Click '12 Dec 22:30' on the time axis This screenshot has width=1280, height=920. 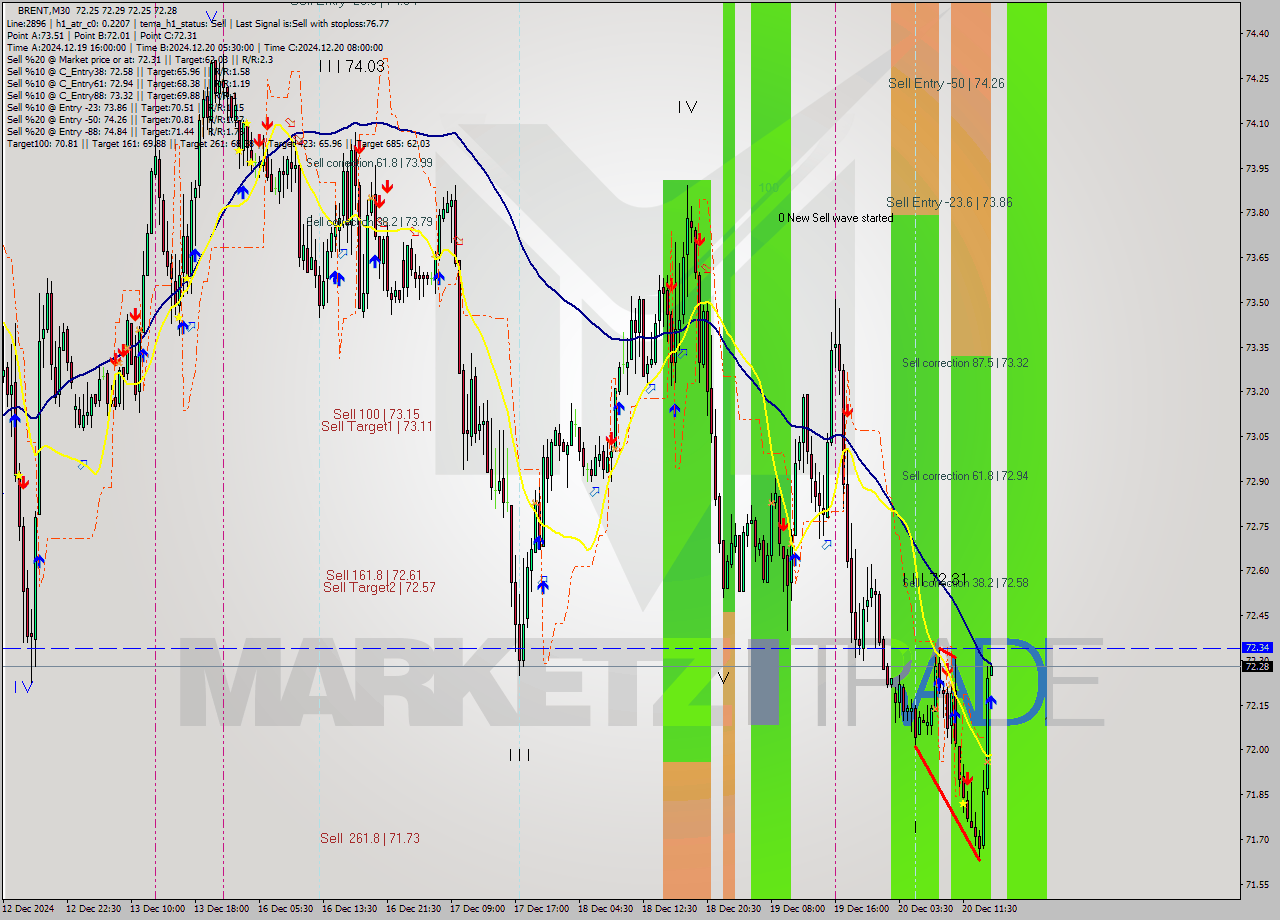click(x=94, y=909)
